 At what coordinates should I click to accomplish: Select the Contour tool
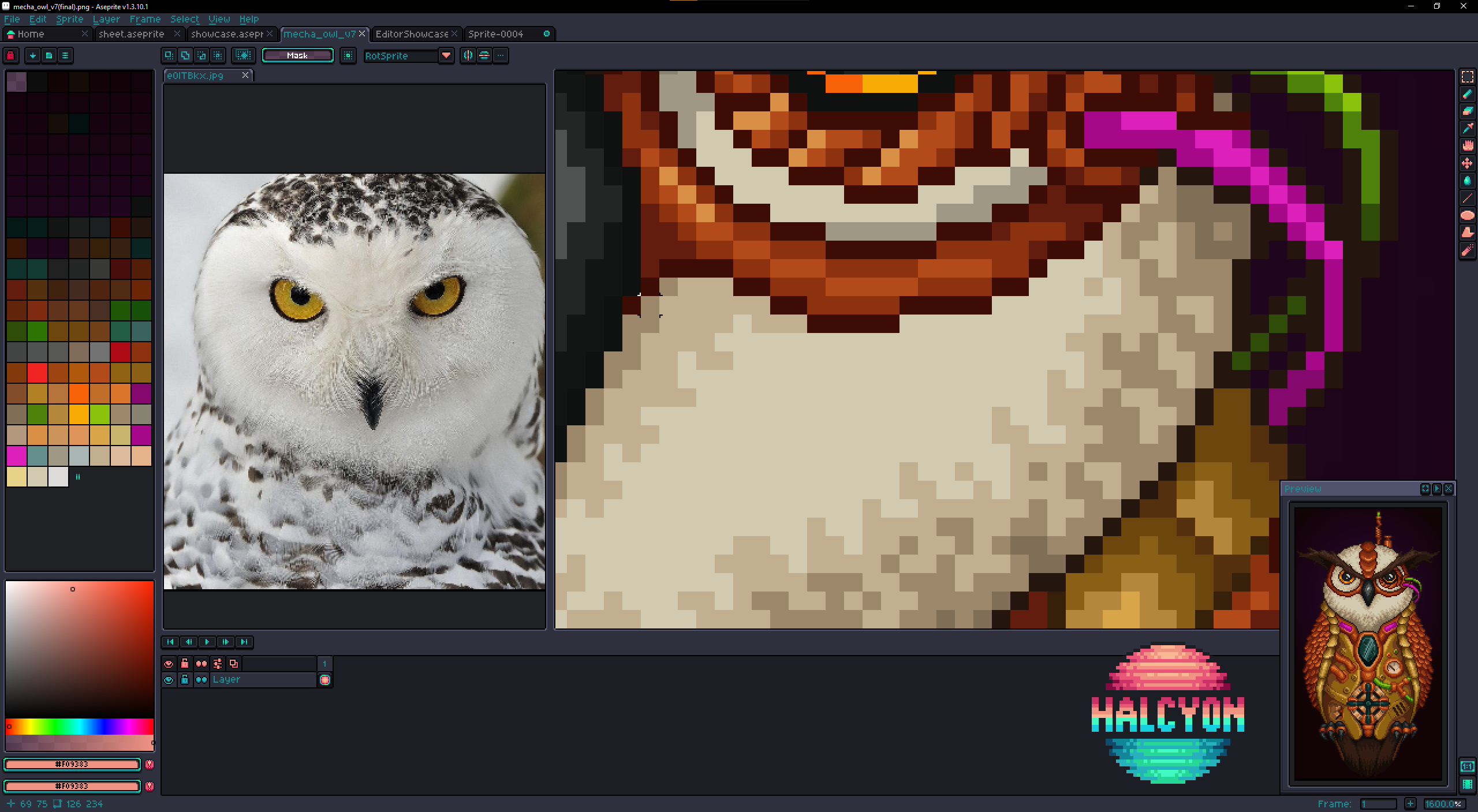1467,233
